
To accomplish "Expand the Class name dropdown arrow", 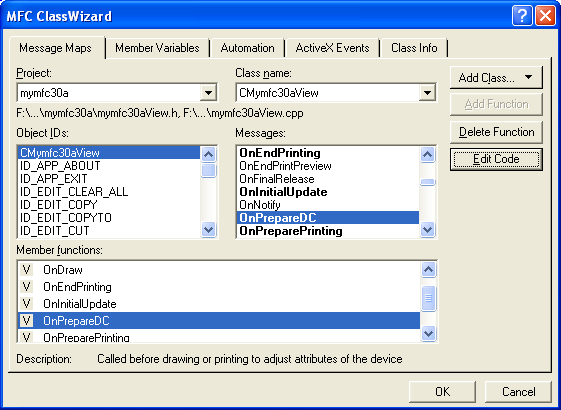I will click(x=427, y=93).
